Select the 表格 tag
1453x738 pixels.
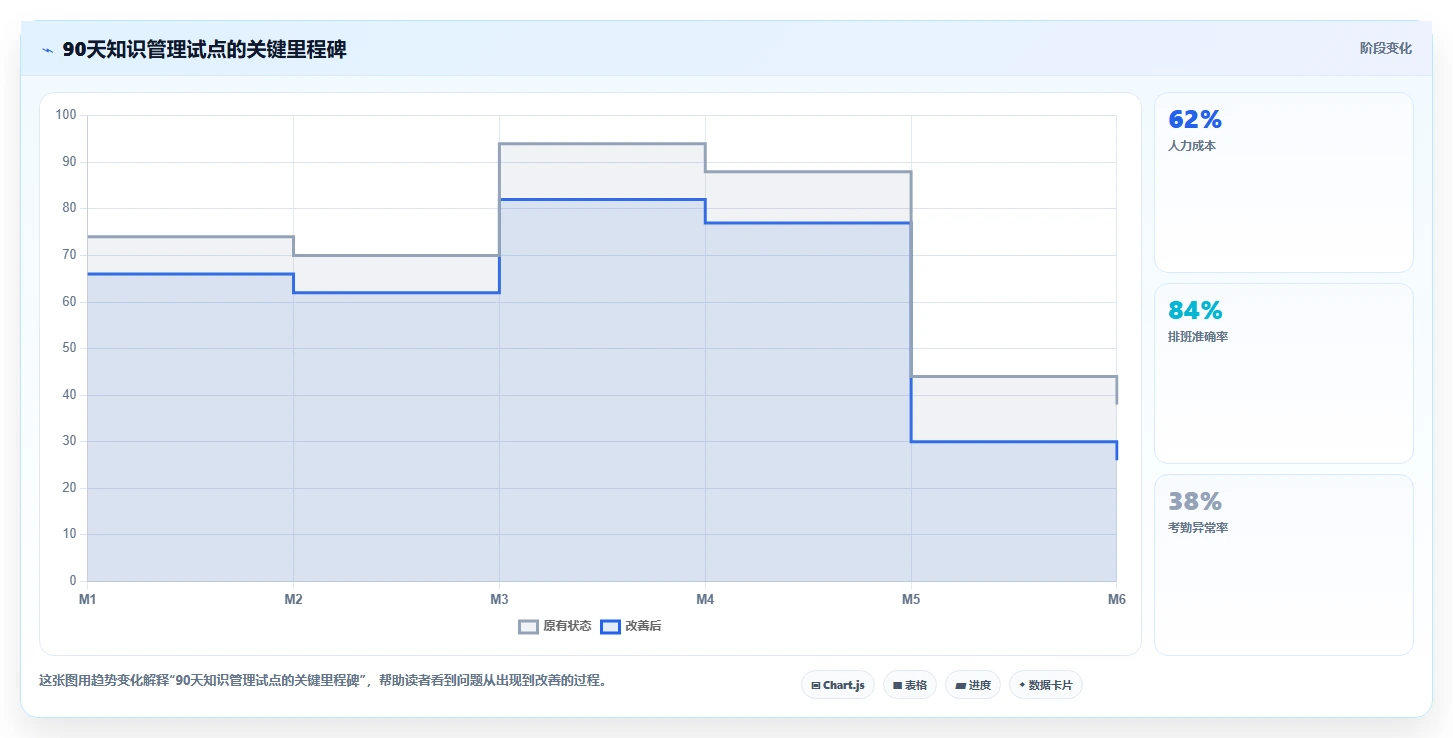910,685
